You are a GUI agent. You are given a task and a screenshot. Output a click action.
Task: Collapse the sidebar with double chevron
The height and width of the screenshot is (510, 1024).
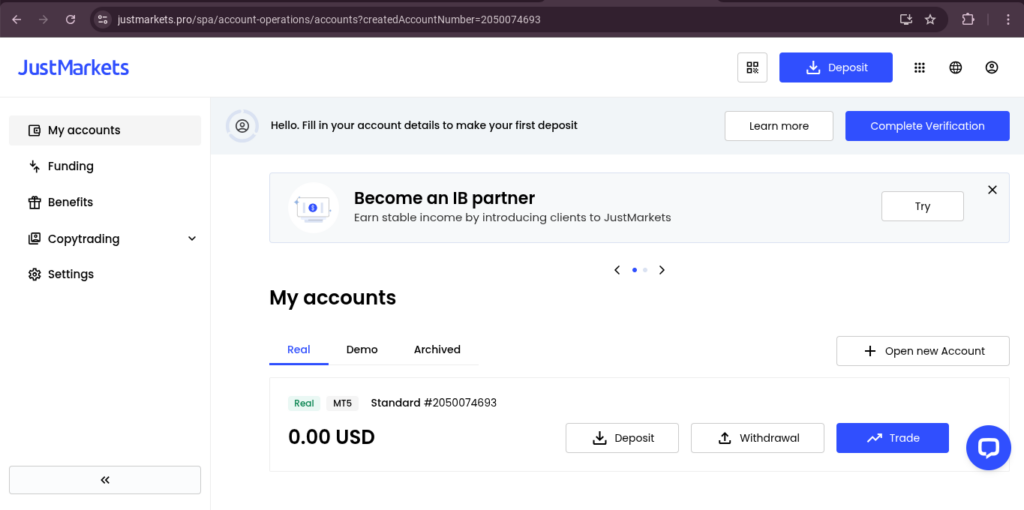point(105,480)
